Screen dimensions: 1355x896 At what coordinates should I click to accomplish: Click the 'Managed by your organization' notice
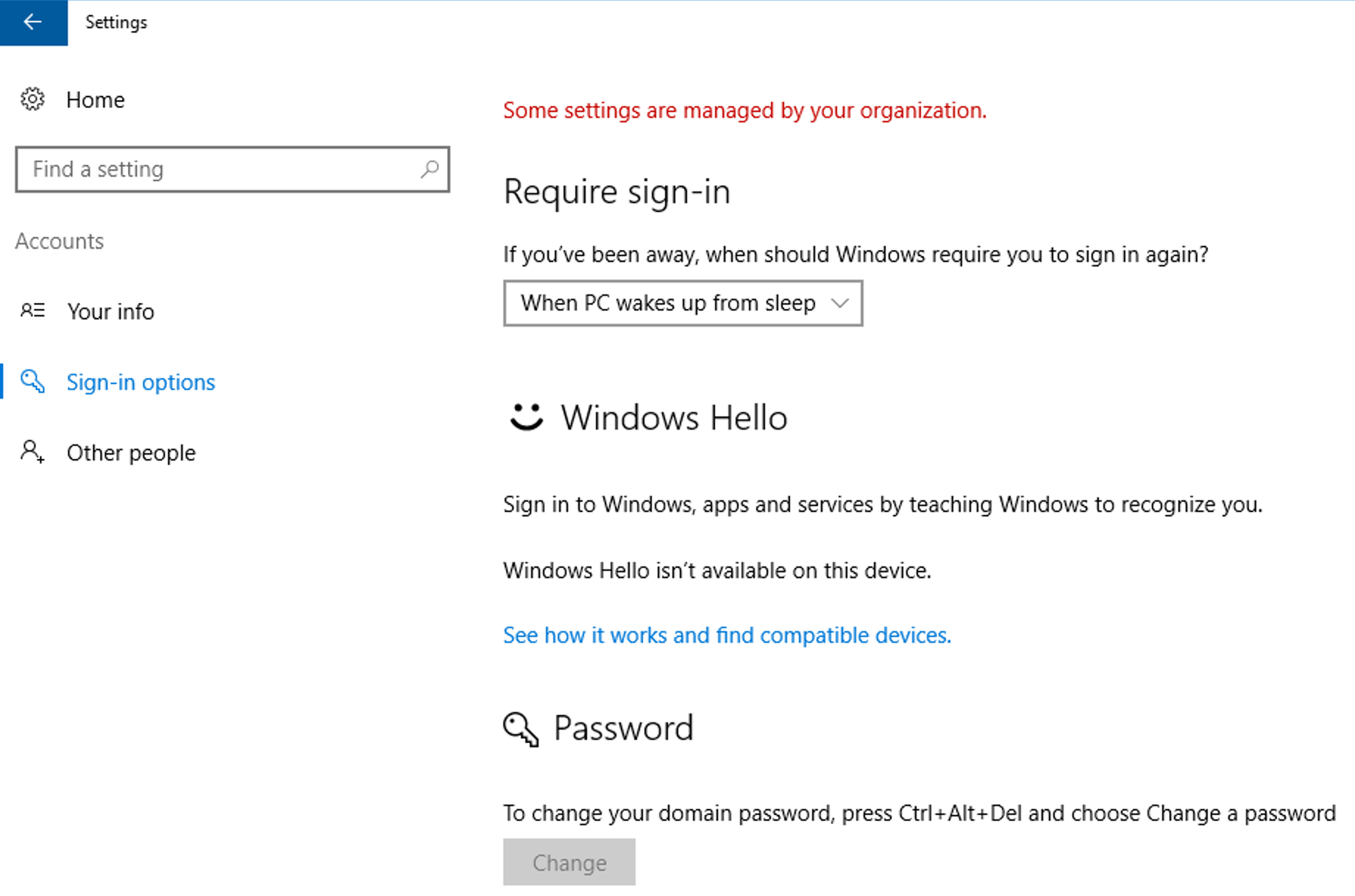[x=744, y=110]
